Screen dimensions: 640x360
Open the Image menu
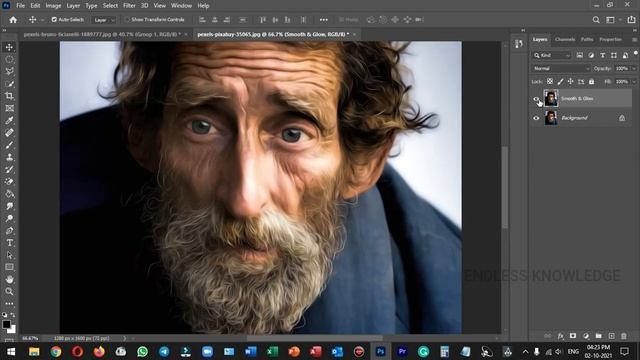tap(53, 6)
